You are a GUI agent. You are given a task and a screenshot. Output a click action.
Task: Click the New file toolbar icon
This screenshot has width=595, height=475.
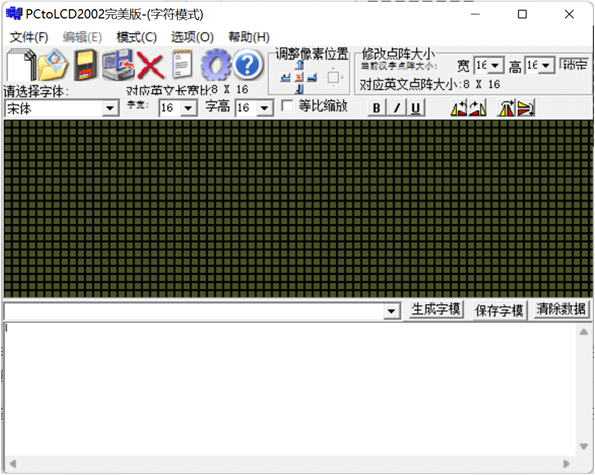21,65
